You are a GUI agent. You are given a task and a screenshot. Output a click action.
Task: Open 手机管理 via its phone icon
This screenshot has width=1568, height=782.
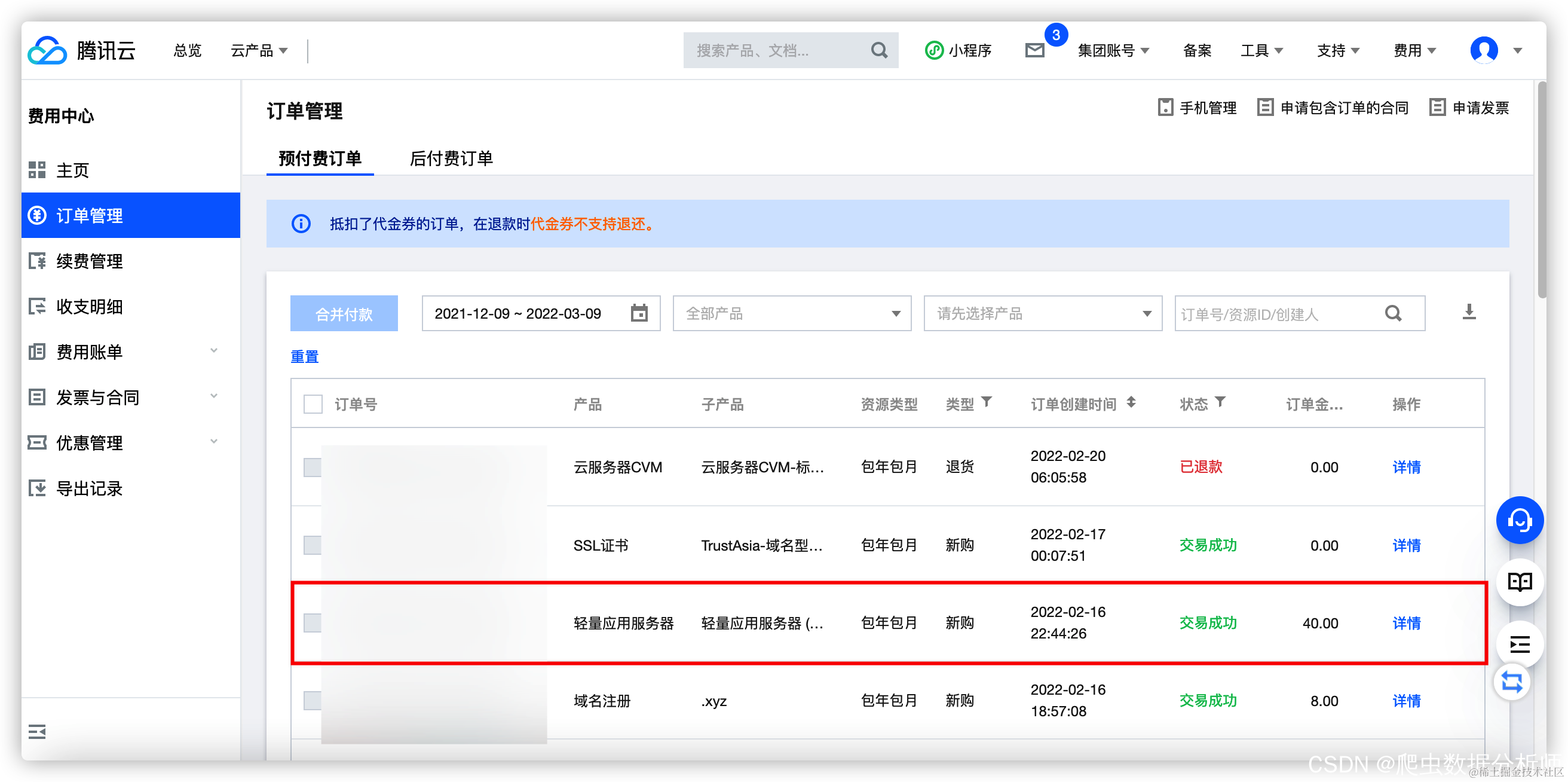[x=1165, y=107]
